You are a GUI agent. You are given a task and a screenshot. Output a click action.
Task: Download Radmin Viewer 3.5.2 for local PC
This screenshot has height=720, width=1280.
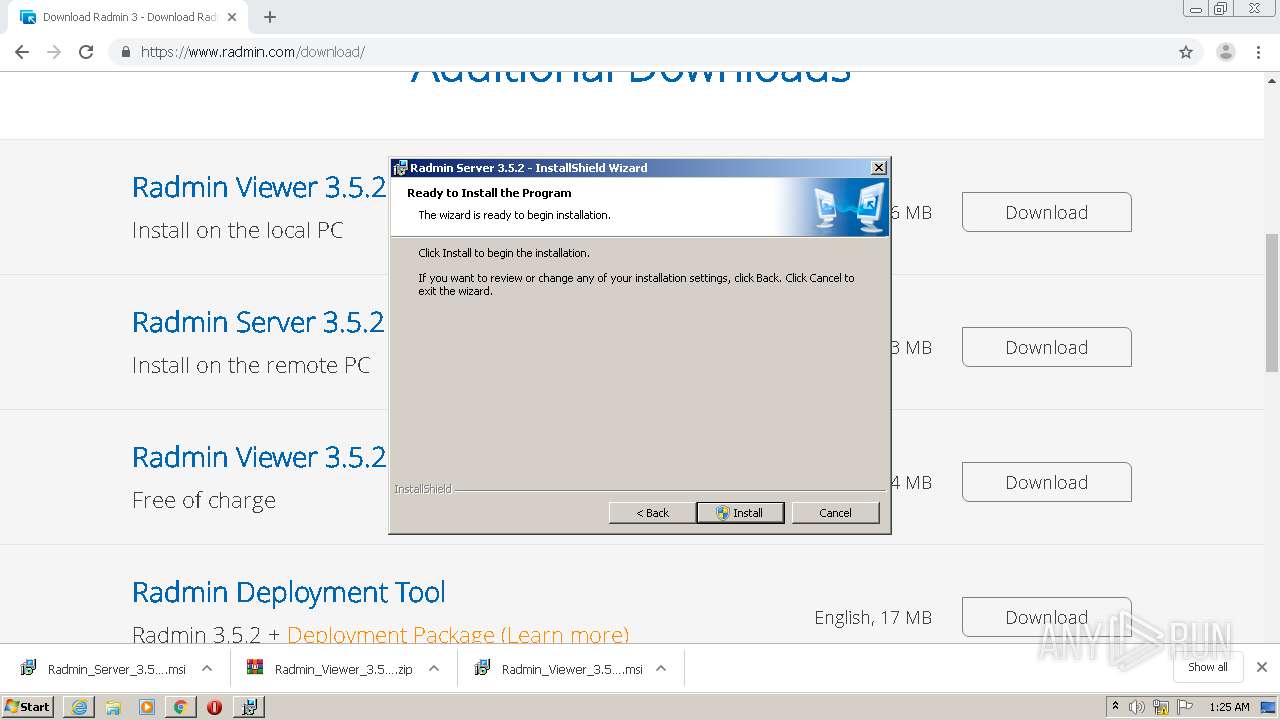(1046, 212)
